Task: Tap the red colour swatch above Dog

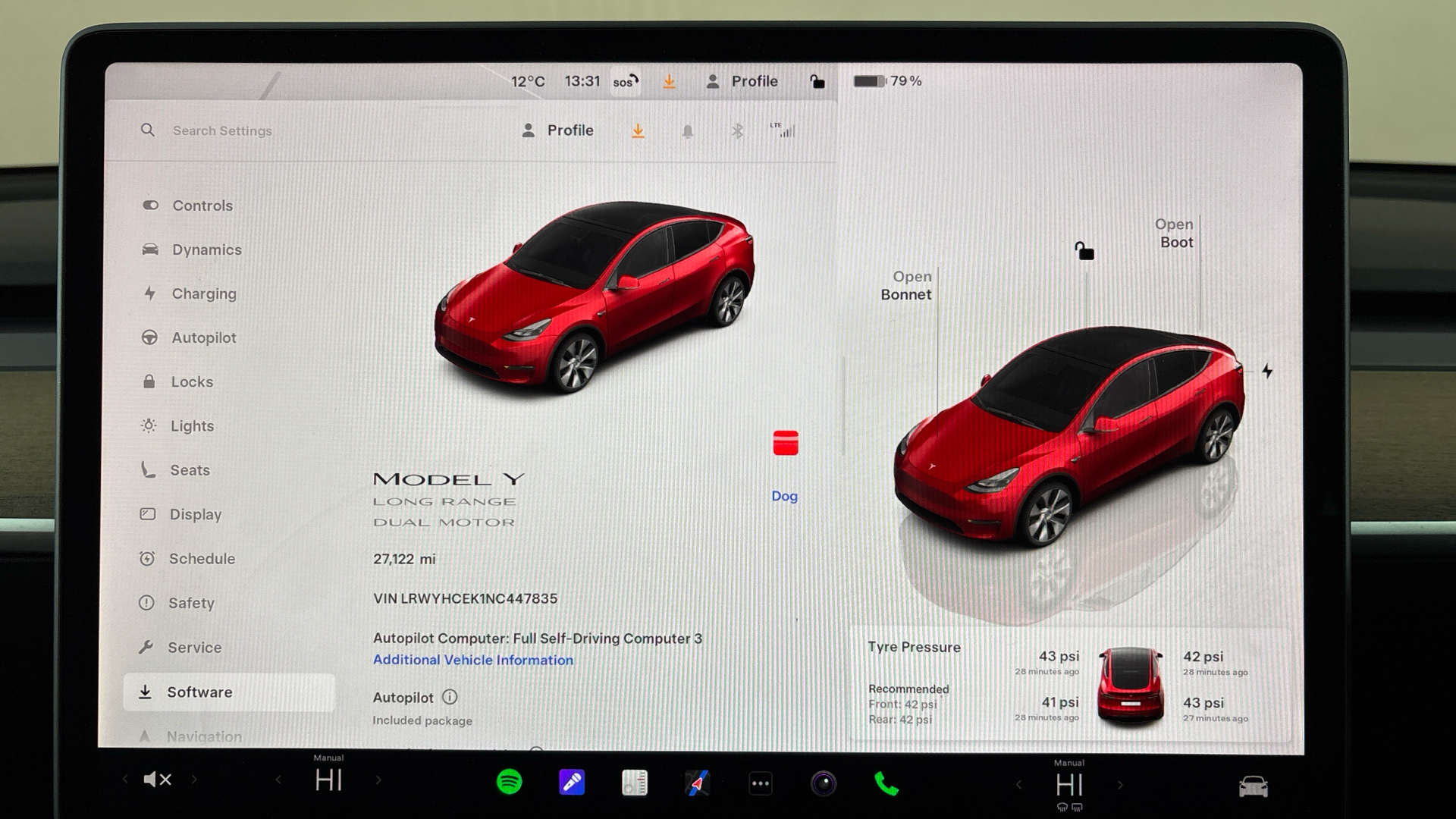Action: pos(785,443)
